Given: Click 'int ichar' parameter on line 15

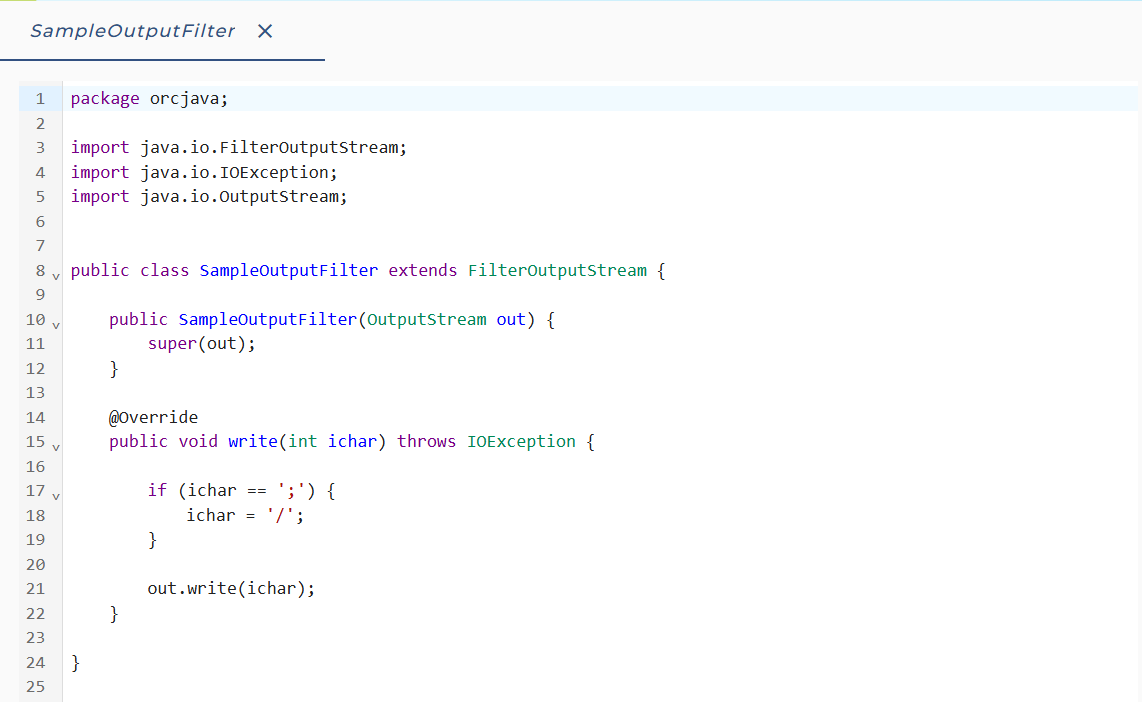Looking at the screenshot, I should click(x=333, y=441).
